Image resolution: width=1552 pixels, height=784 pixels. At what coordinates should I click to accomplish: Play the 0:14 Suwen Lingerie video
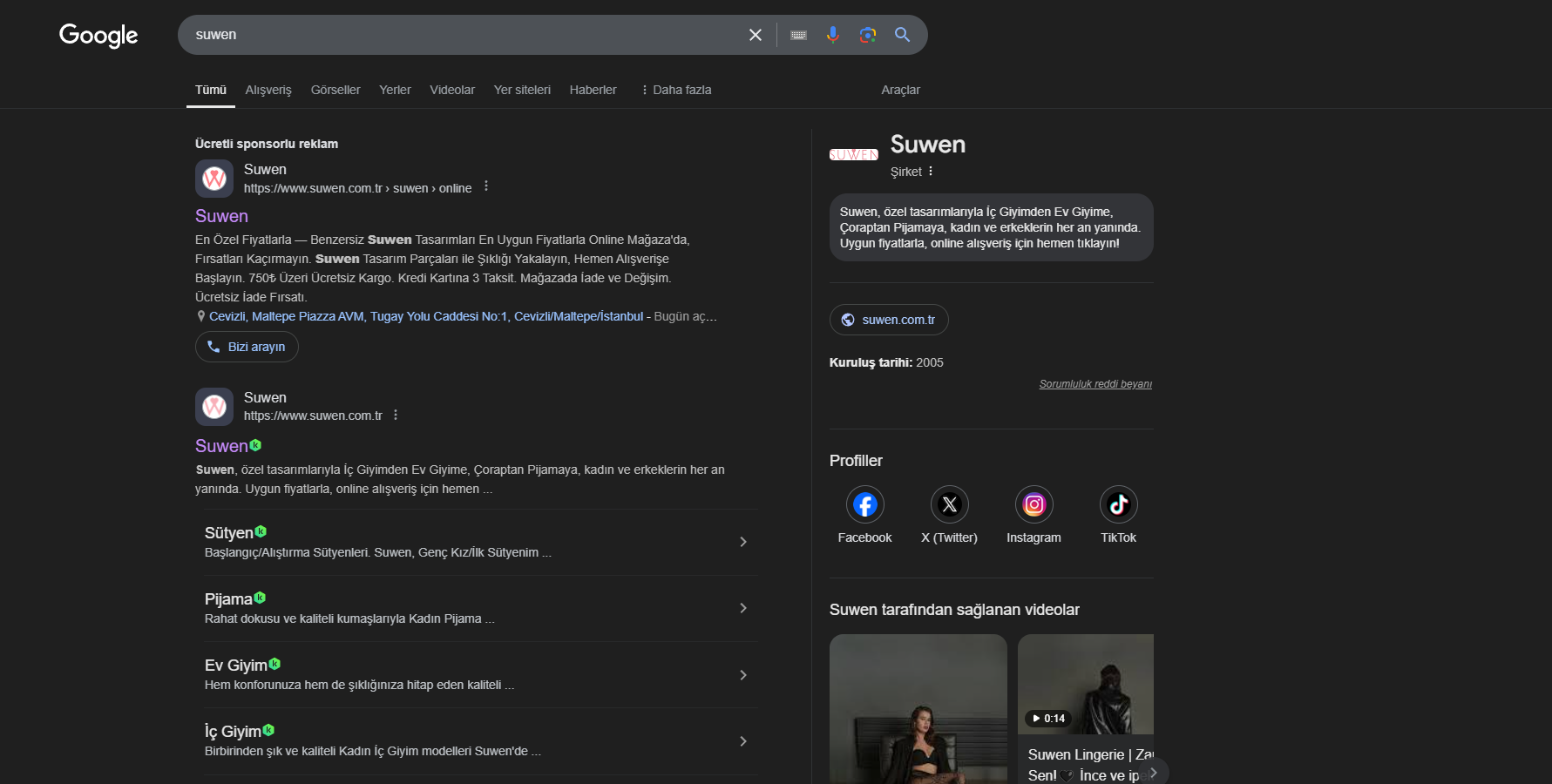(x=1085, y=685)
